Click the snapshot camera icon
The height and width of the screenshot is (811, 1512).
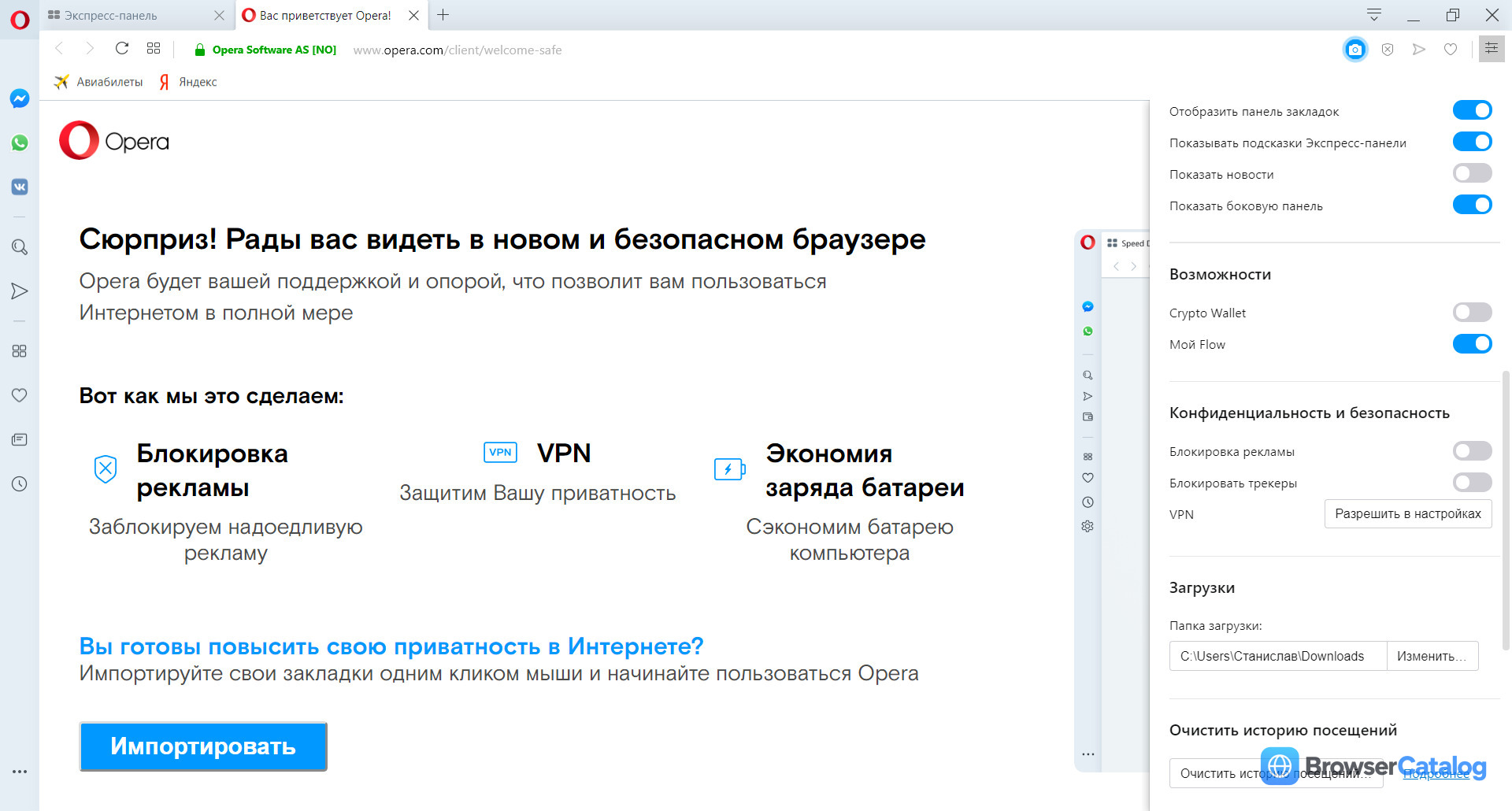(x=1354, y=50)
